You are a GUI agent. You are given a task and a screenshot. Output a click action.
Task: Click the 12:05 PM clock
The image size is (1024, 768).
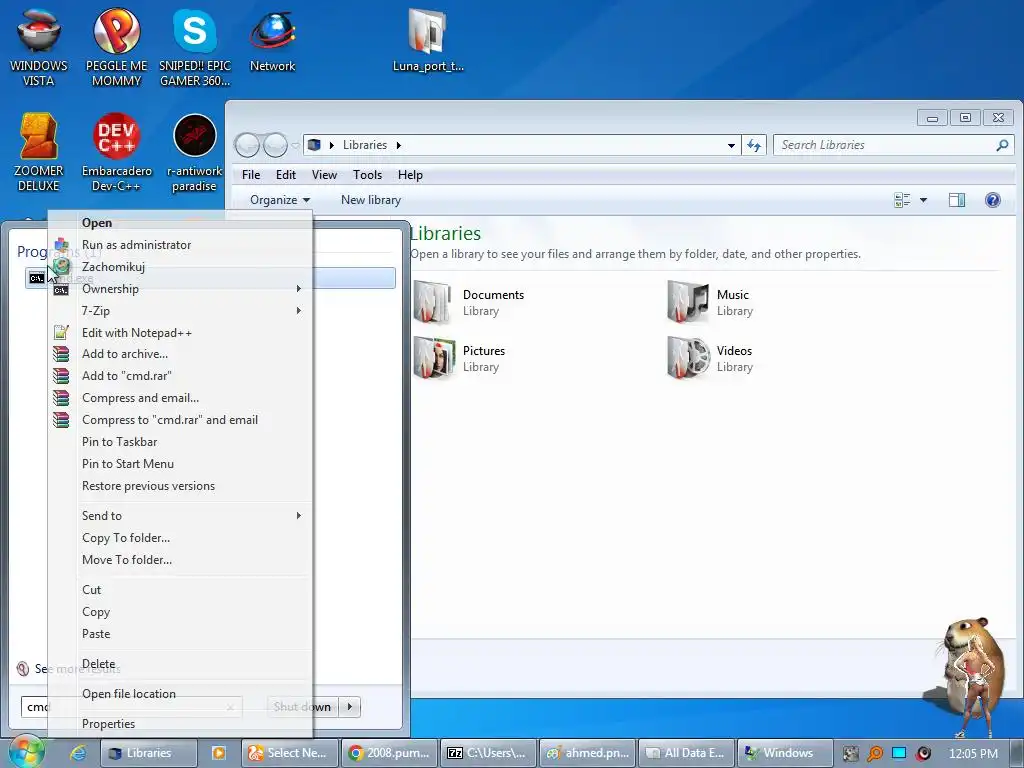pos(973,754)
